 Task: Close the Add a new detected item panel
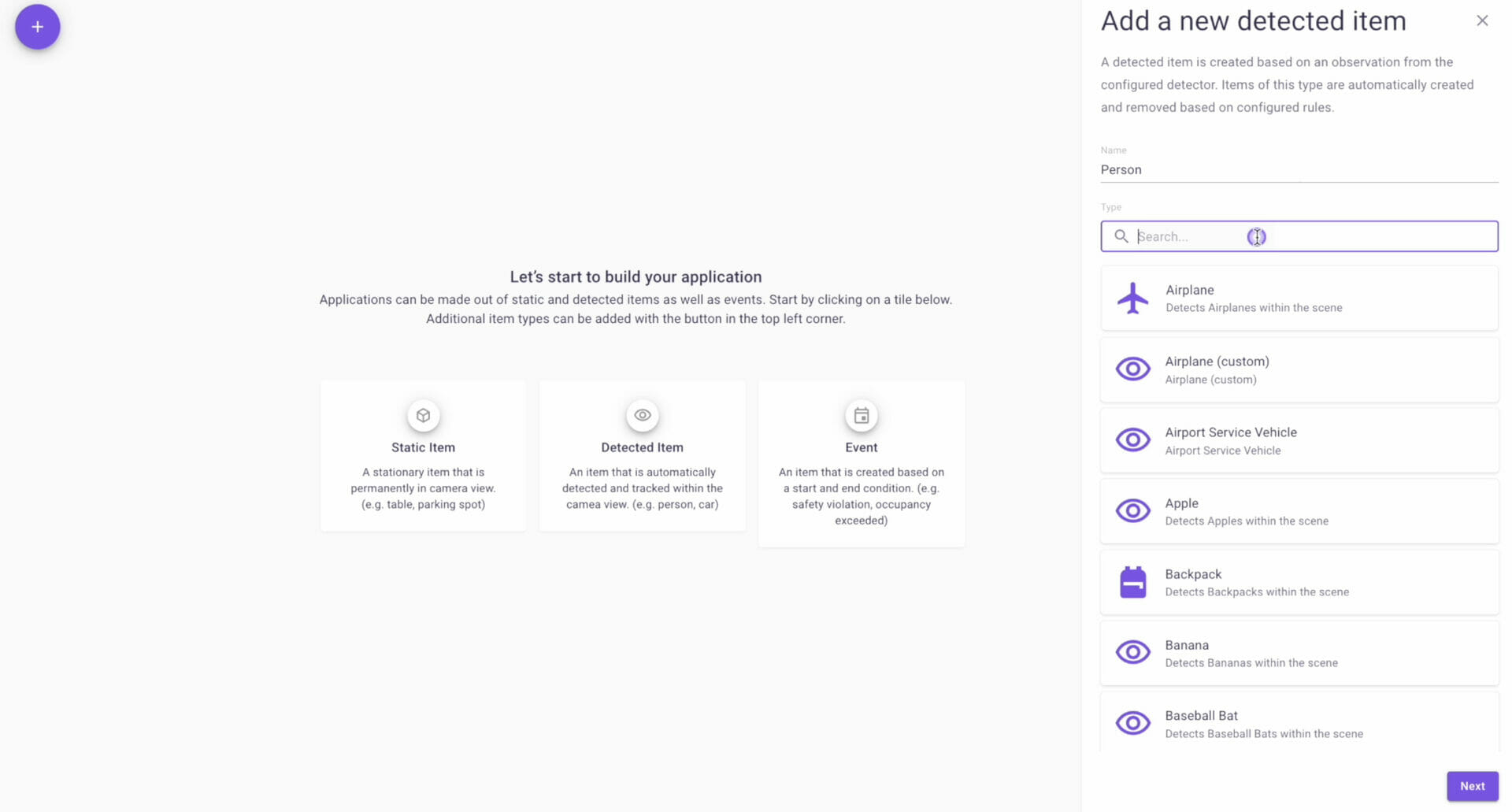(x=1481, y=20)
